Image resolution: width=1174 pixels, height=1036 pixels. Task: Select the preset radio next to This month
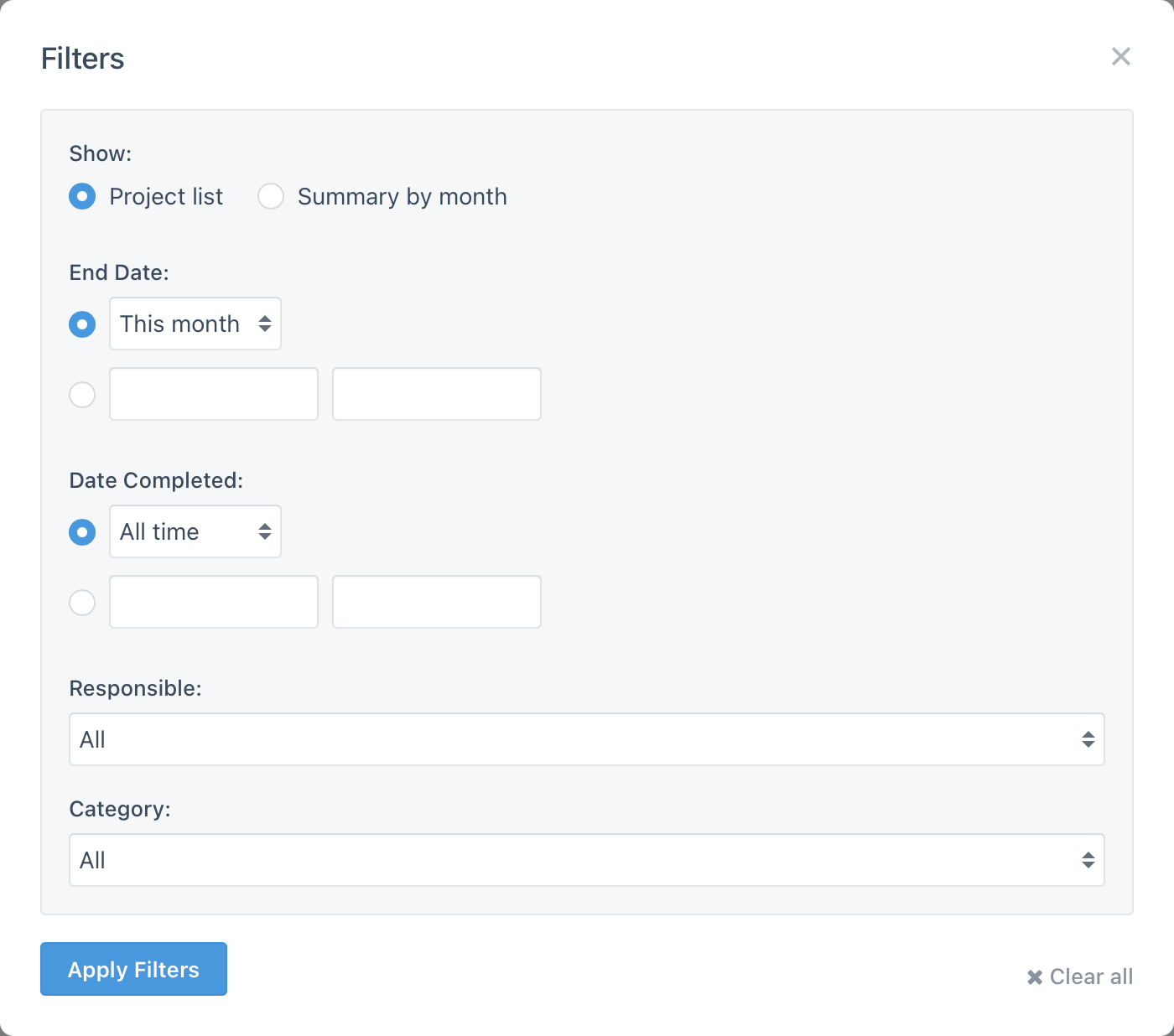pyautogui.click(x=82, y=324)
